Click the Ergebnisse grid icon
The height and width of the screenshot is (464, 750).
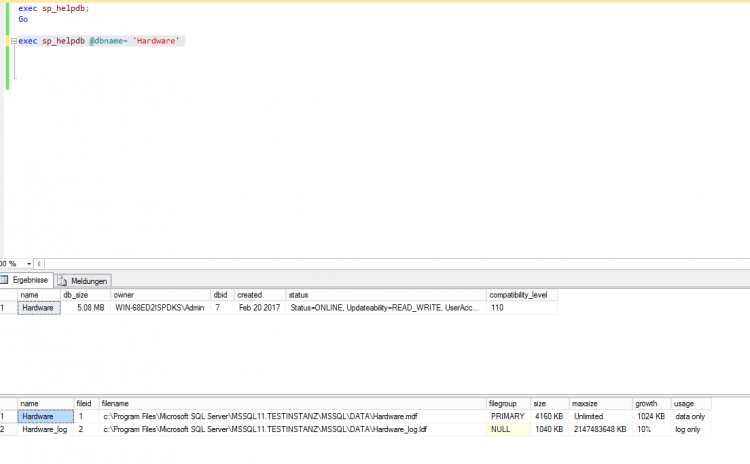pos(6,281)
